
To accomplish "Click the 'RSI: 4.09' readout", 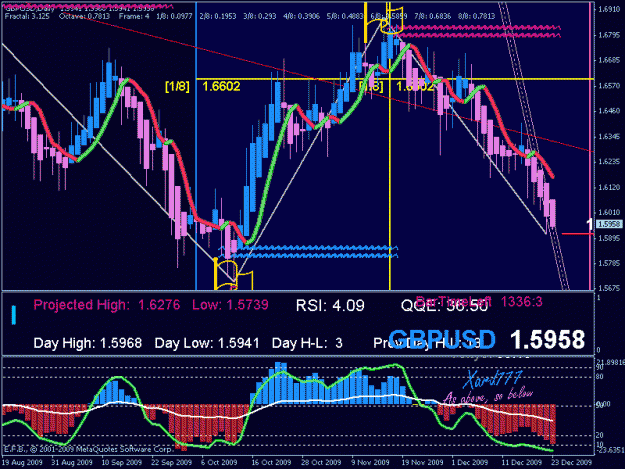I will (x=330, y=306).
